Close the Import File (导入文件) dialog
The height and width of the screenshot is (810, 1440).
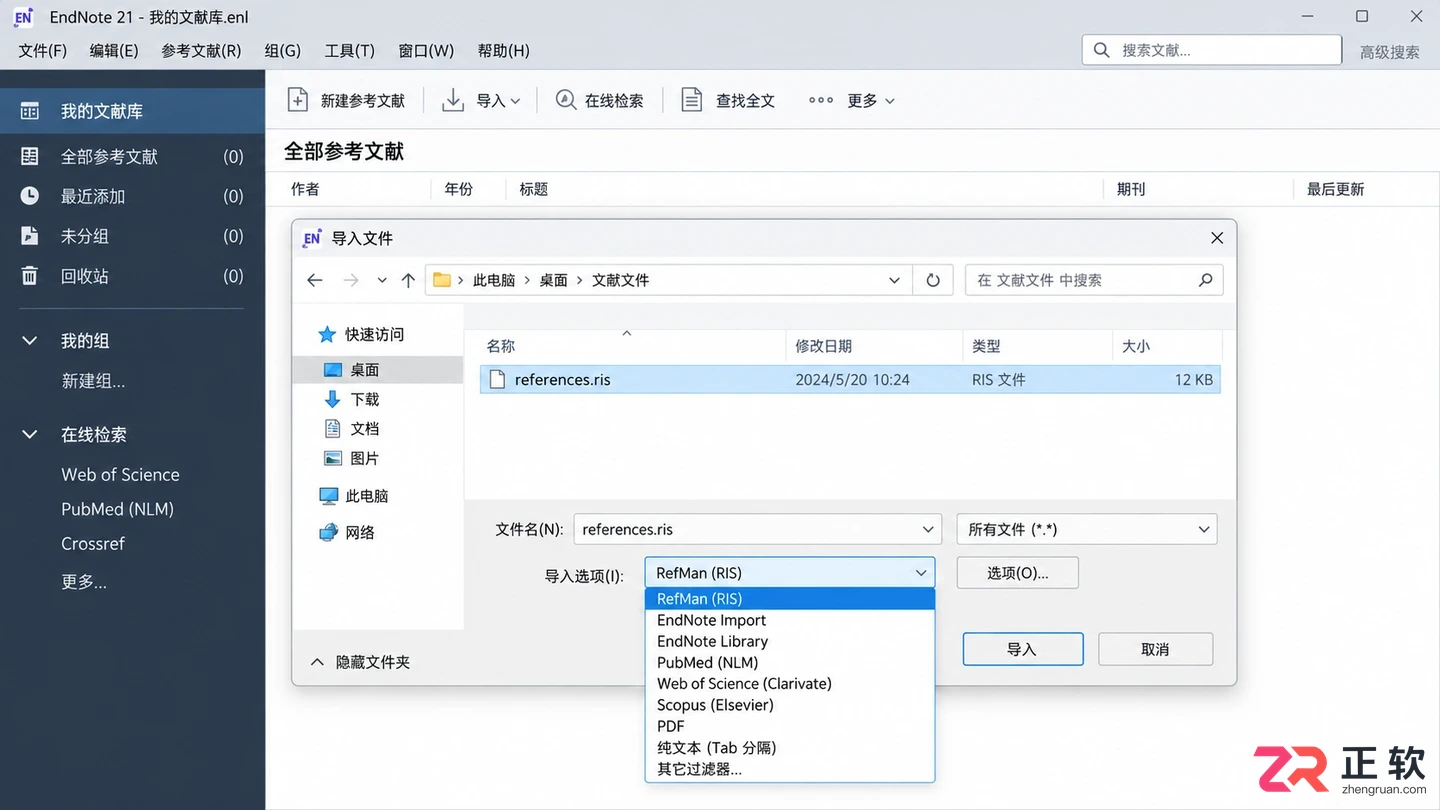coord(1217,238)
